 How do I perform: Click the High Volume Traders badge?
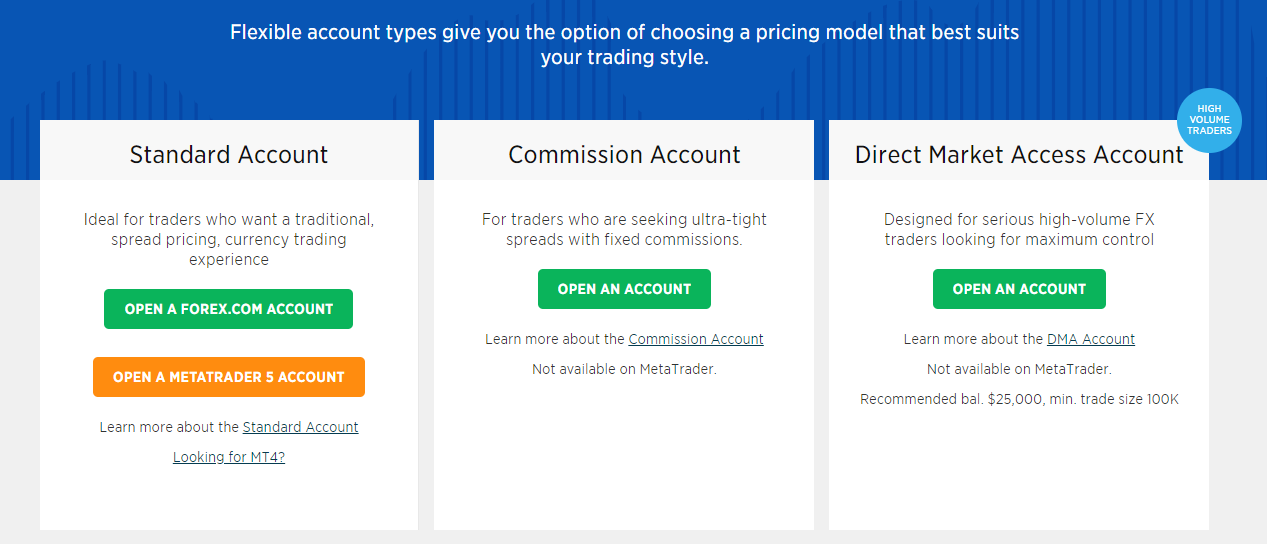(x=1208, y=121)
